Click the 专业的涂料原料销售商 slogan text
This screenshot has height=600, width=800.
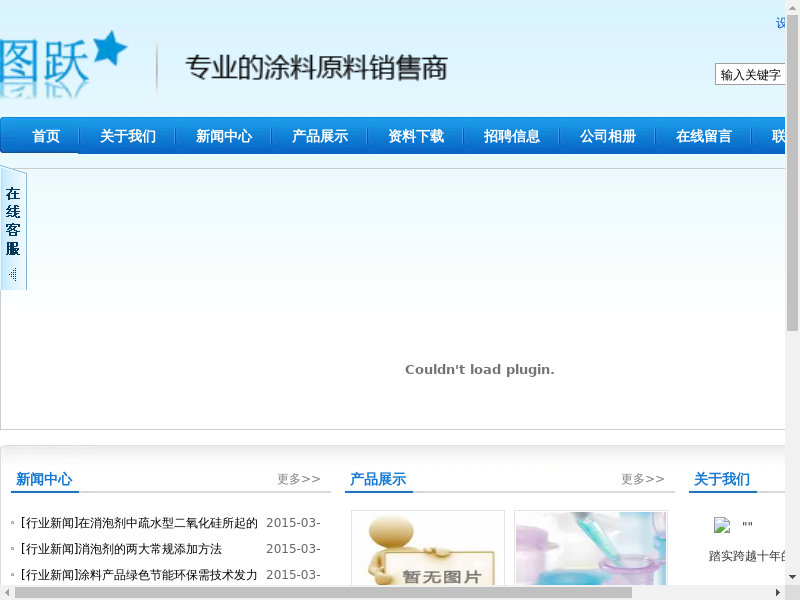pos(316,67)
